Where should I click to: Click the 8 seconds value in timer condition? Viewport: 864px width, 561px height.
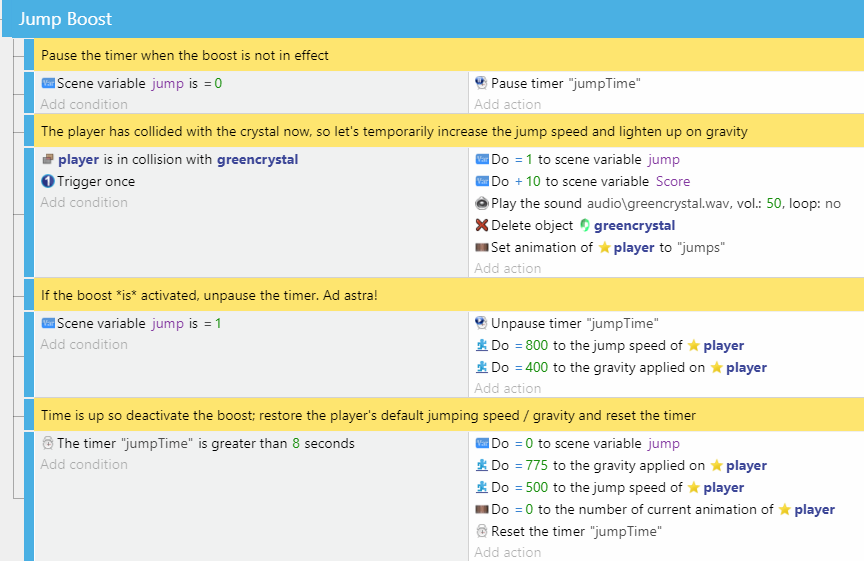coord(323,444)
